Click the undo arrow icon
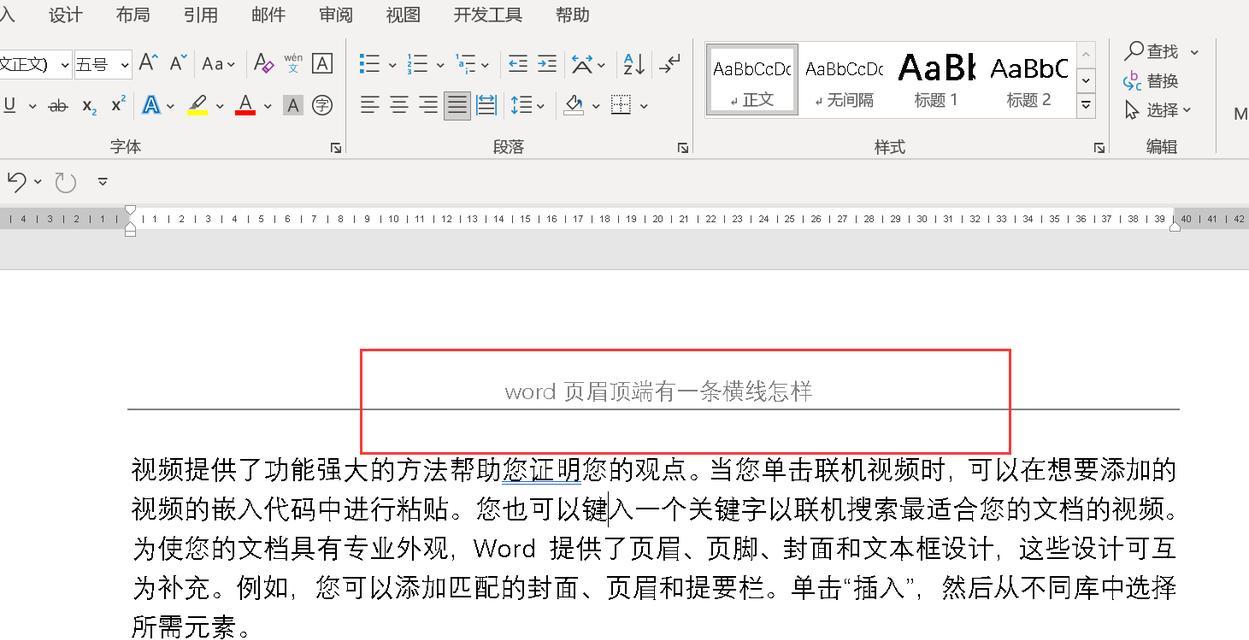The width and height of the screenshot is (1249, 640). pos(17,181)
